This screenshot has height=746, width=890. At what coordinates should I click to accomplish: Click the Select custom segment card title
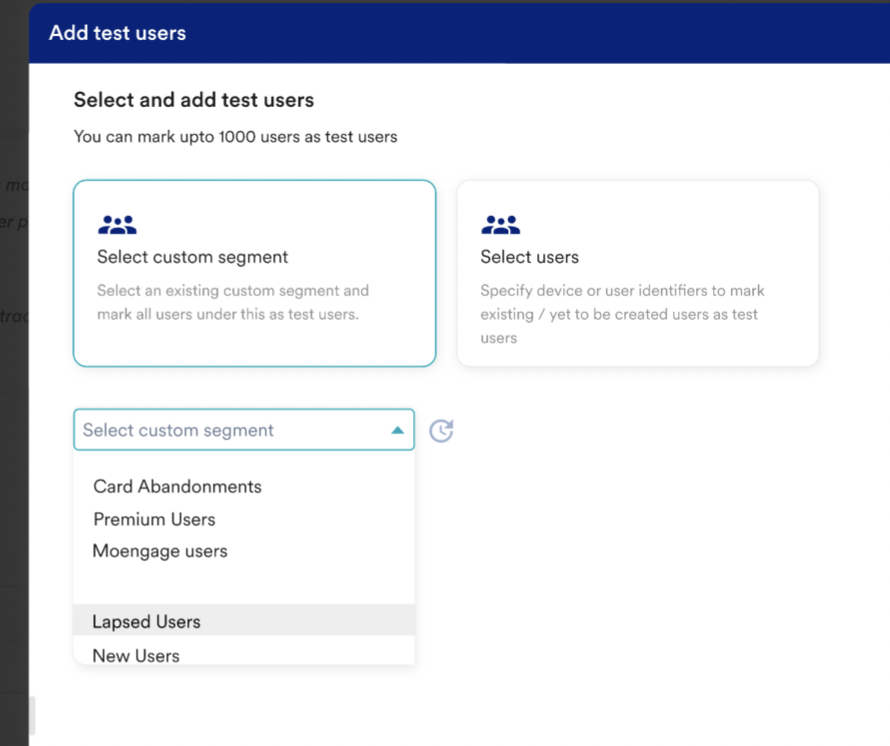coord(192,257)
